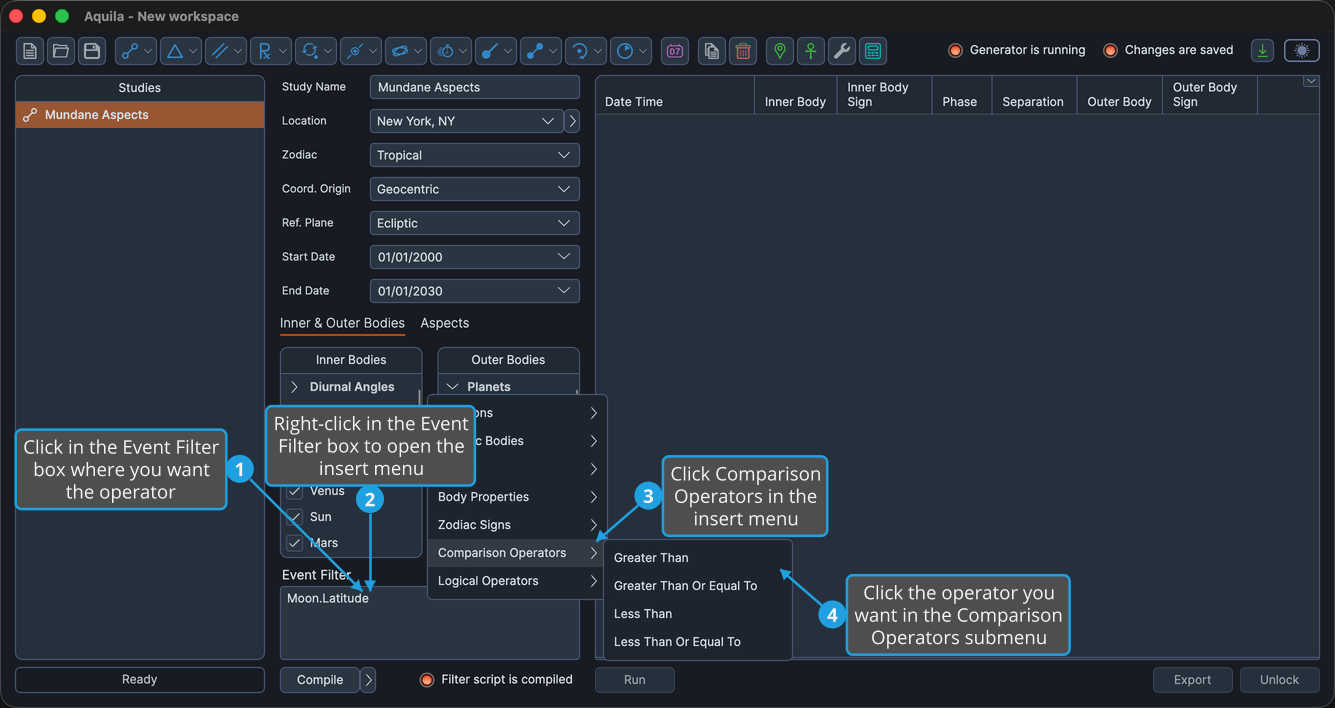Switch to Inner & Outer Bodies tab

(342, 323)
